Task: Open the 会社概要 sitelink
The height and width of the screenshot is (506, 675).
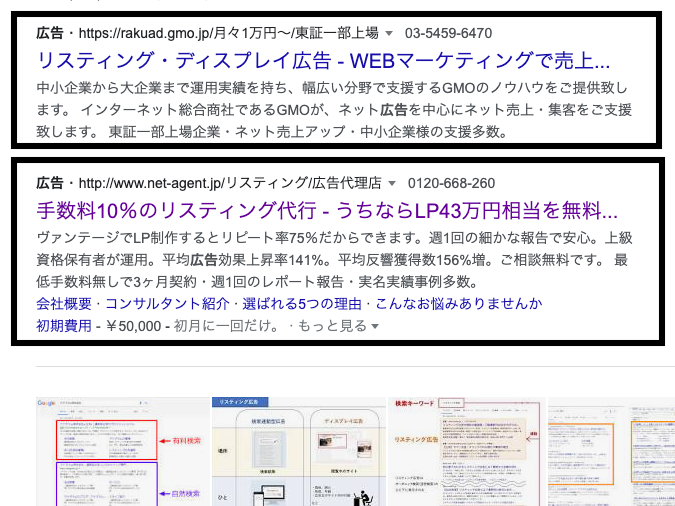Action: pos(64,304)
